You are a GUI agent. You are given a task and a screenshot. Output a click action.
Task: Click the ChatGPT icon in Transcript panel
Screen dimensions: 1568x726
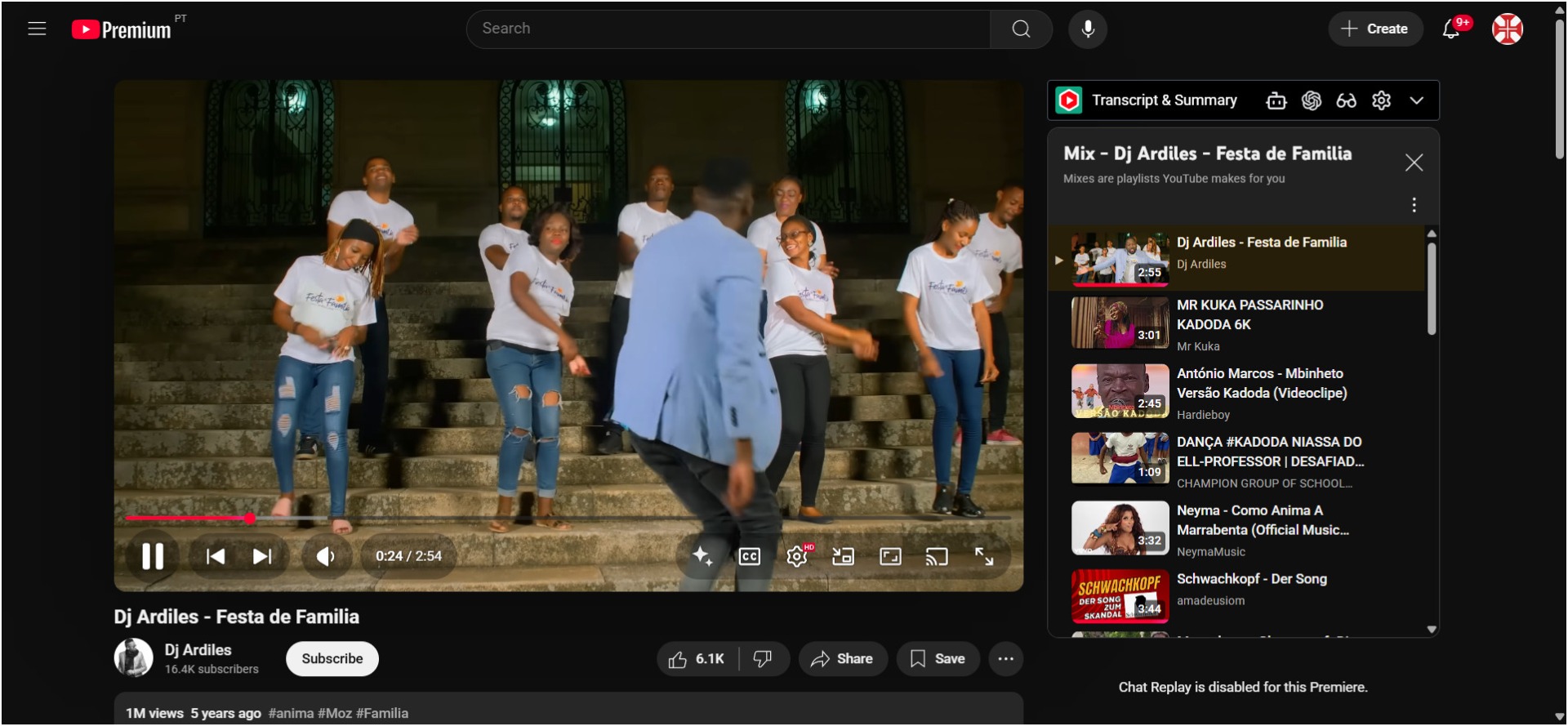(x=1312, y=100)
